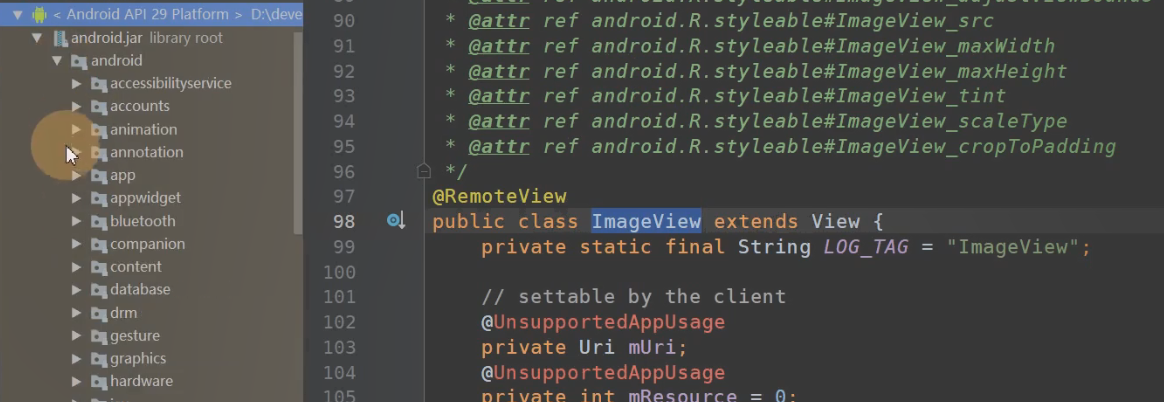1164x402 pixels.
Task: Click the highlighted ImageView class name
Action: pos(646,221)
